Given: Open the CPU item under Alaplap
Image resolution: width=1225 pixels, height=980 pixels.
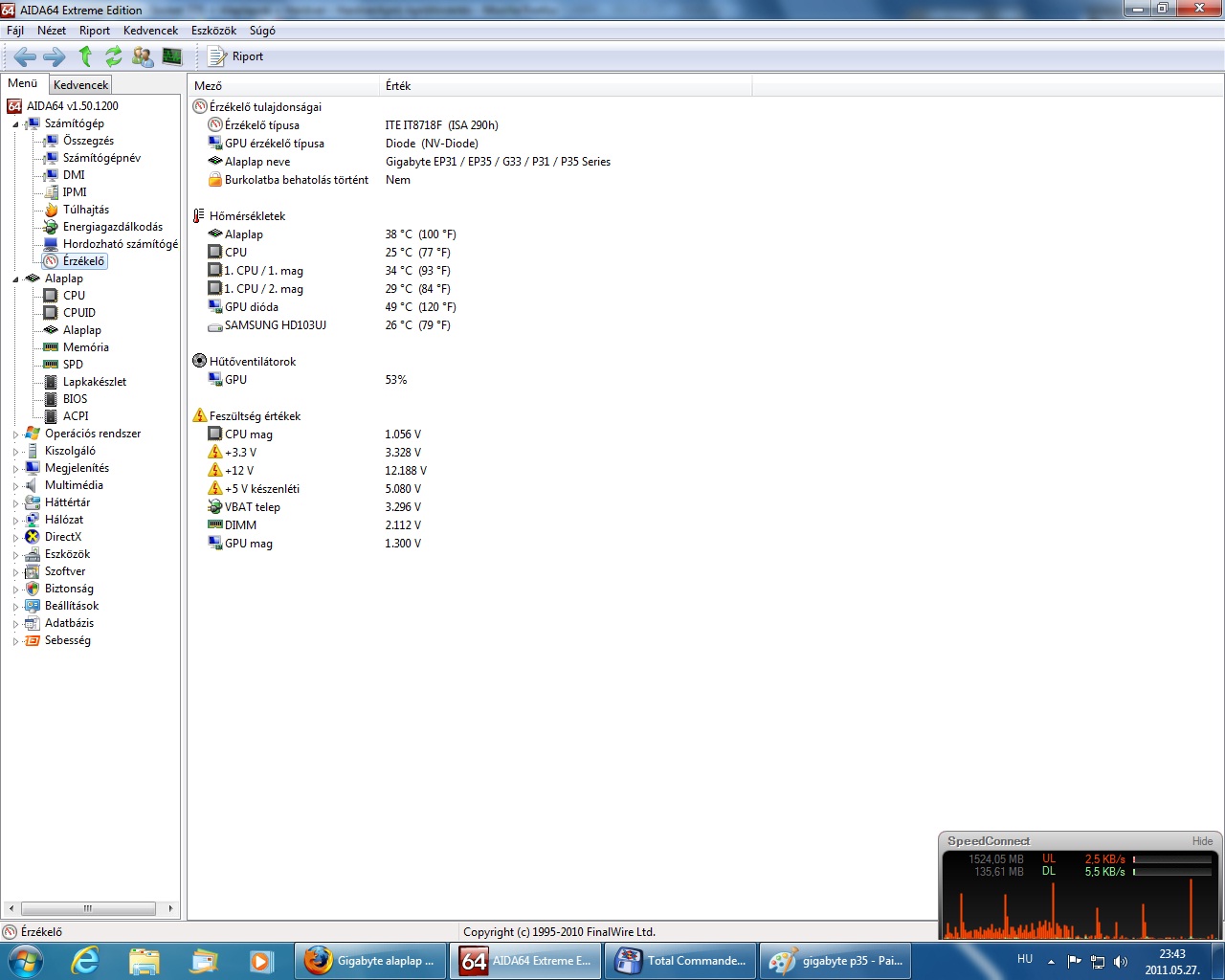Looking at the screenshot, I should (x=74, y=296).
